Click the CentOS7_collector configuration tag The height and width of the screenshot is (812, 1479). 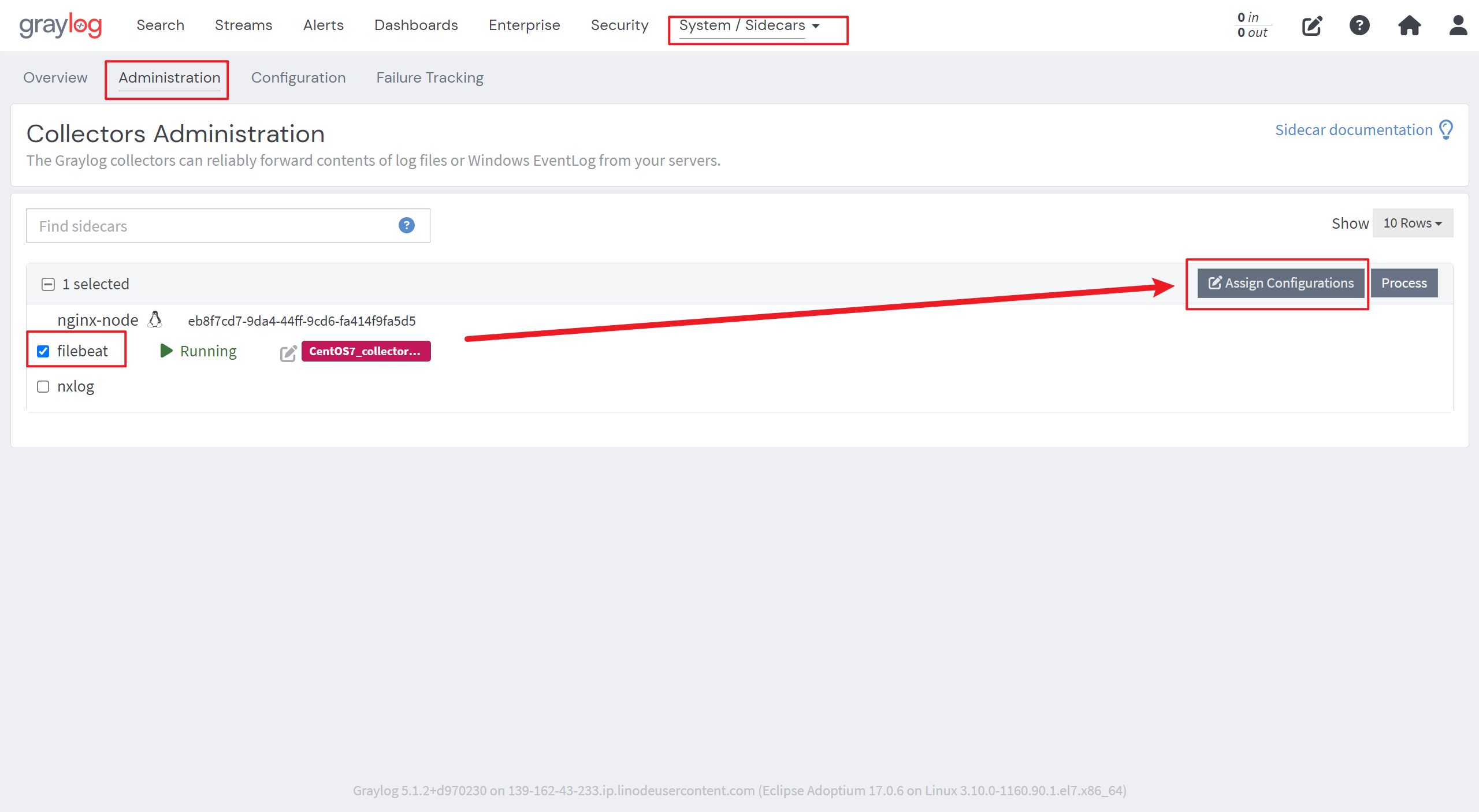tap(366, 351)
